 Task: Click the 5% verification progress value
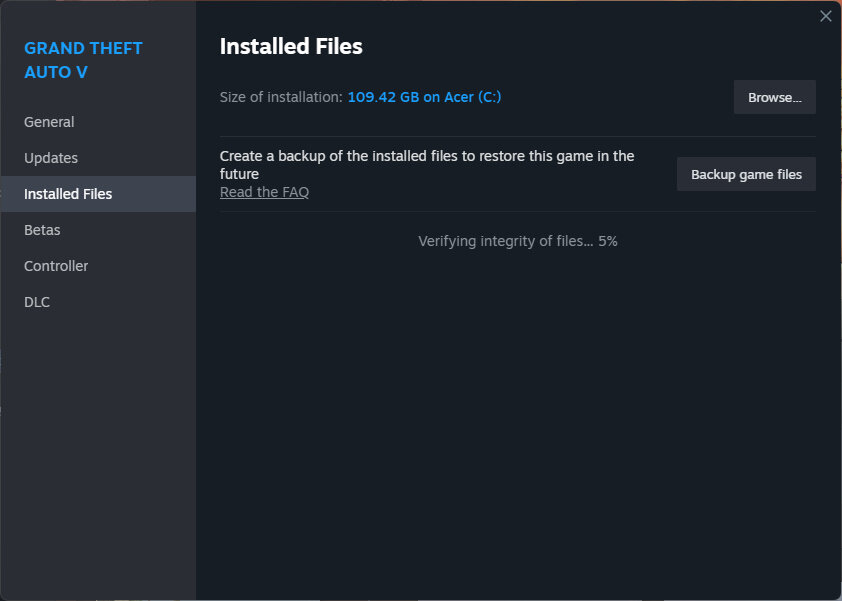coord(608,241)
